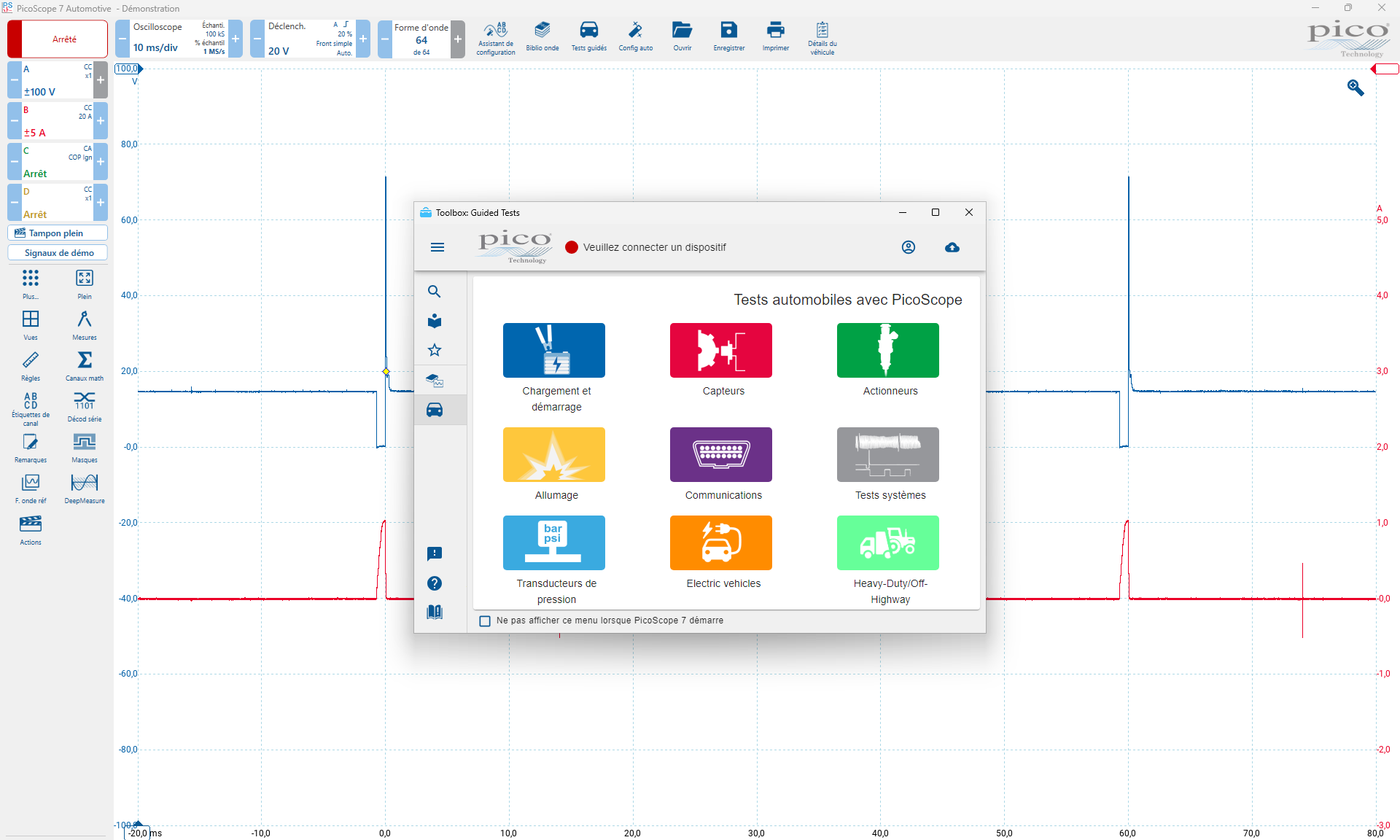
Task: Open the Plus... more tools grid
Action: (31, 284)
